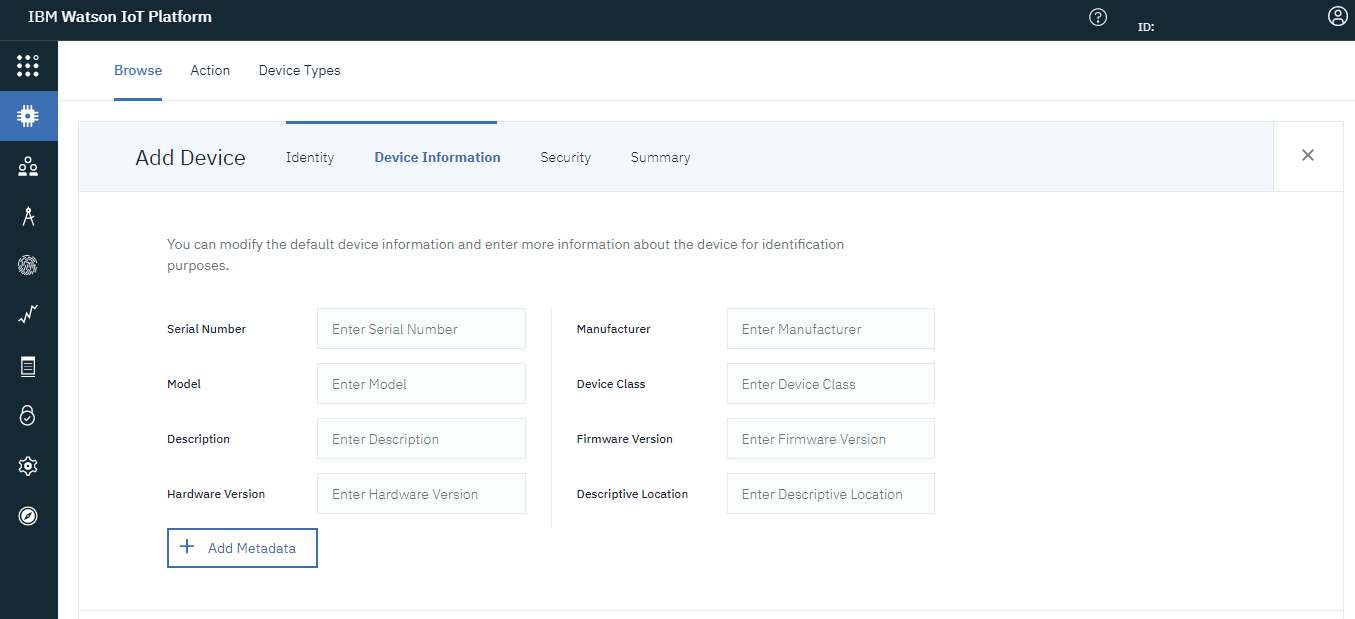Open the Device Types tab
The image size is (1355, 619).
tap(299, 70)
